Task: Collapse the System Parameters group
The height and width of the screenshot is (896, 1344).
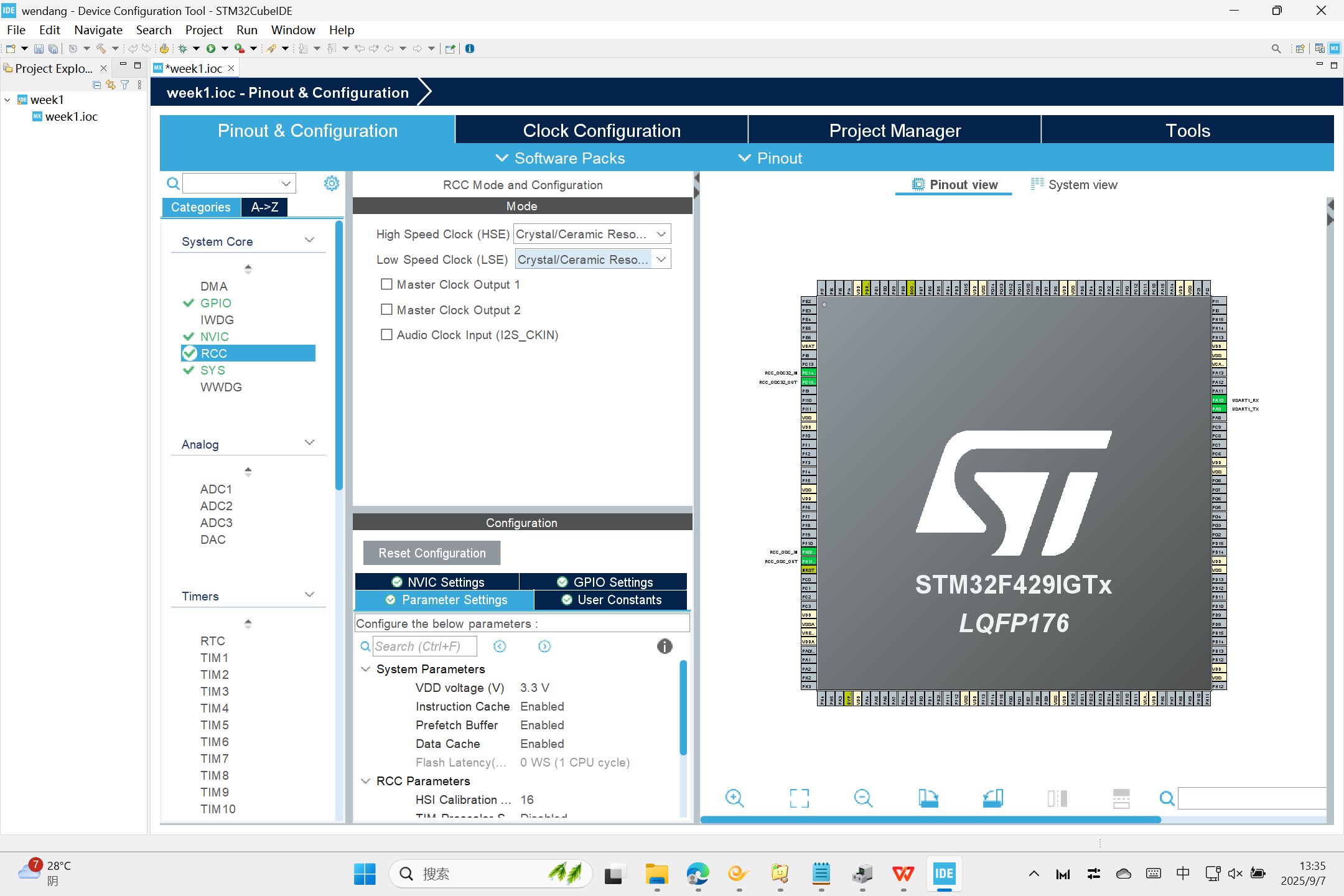Action: [x=365, y=669]
